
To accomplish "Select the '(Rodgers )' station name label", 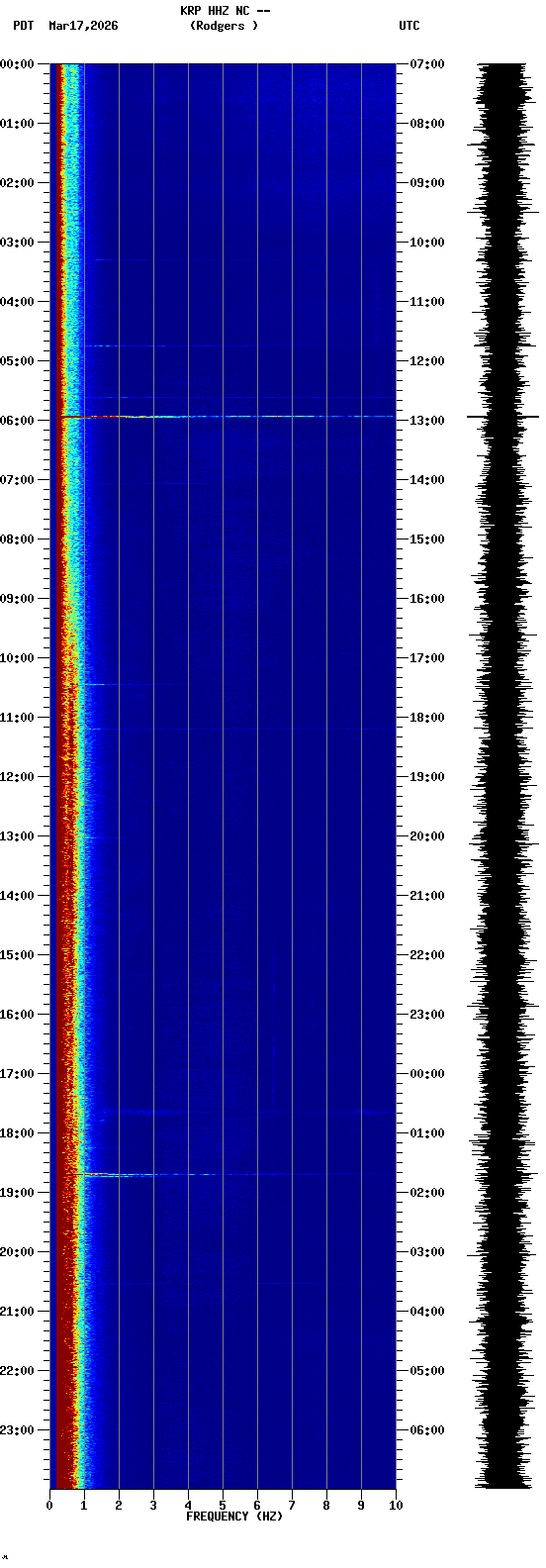I will click(225, 26).
